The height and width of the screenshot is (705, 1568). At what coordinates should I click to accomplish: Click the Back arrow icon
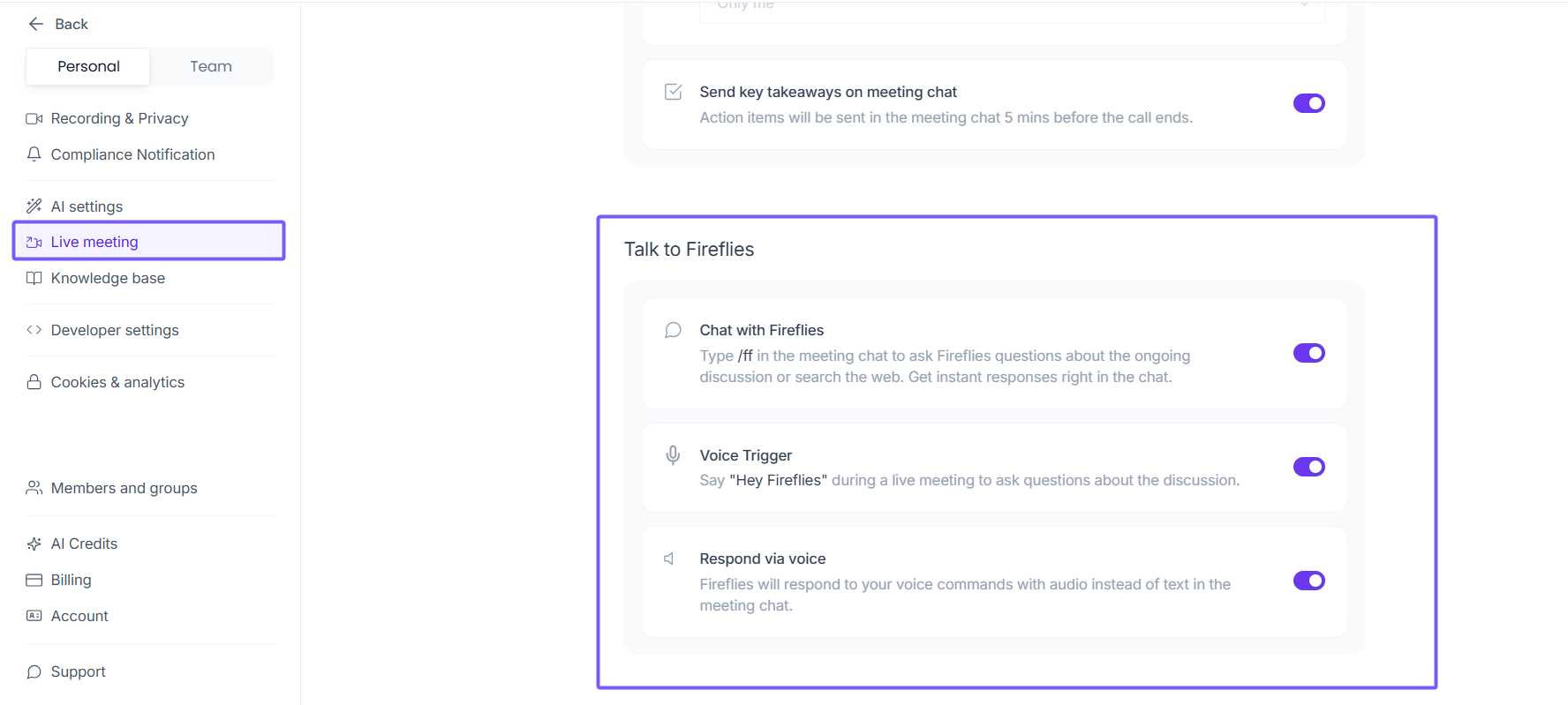(36, 24)
